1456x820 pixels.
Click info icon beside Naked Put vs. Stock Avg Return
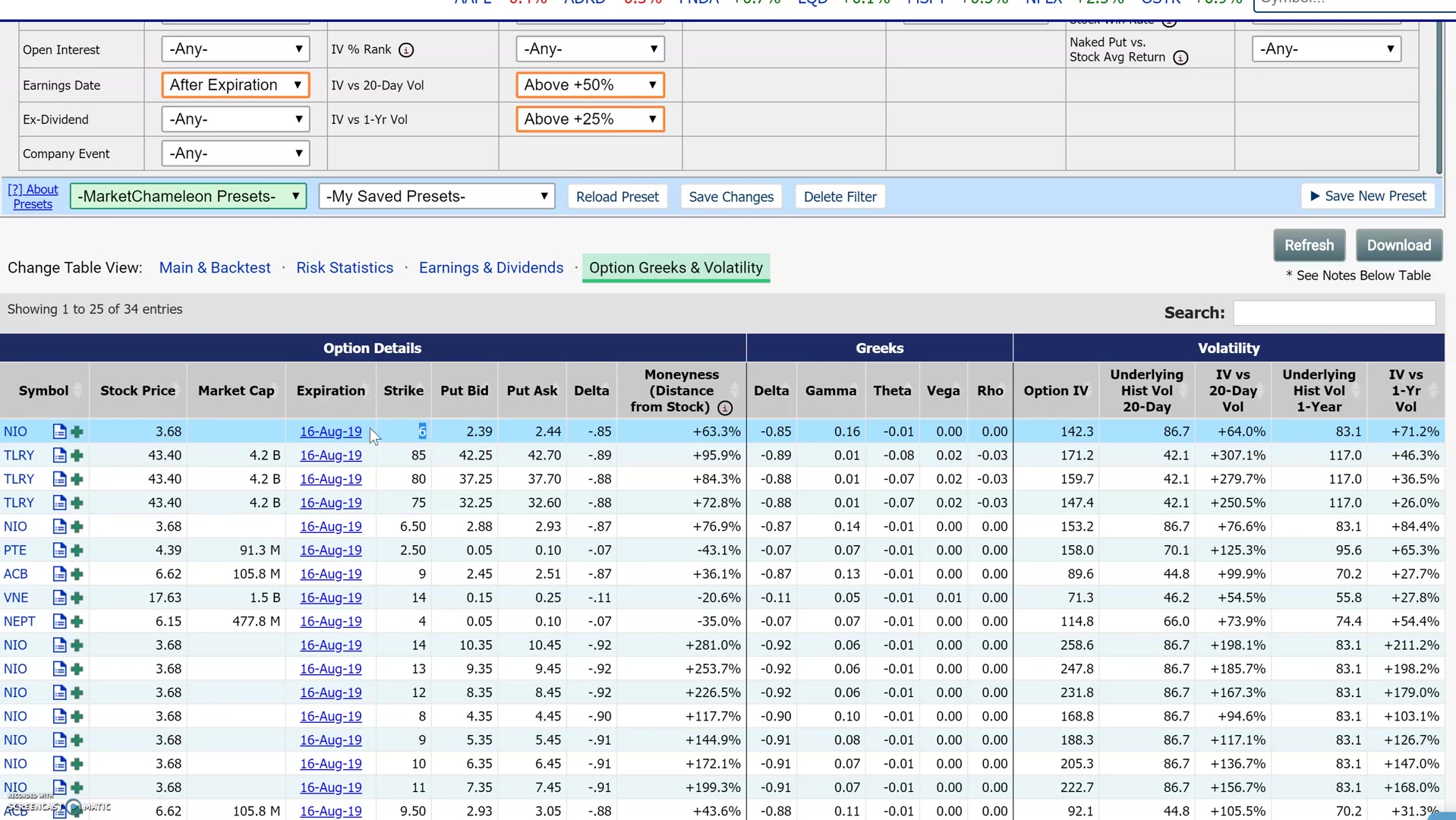coord(1180,58)
